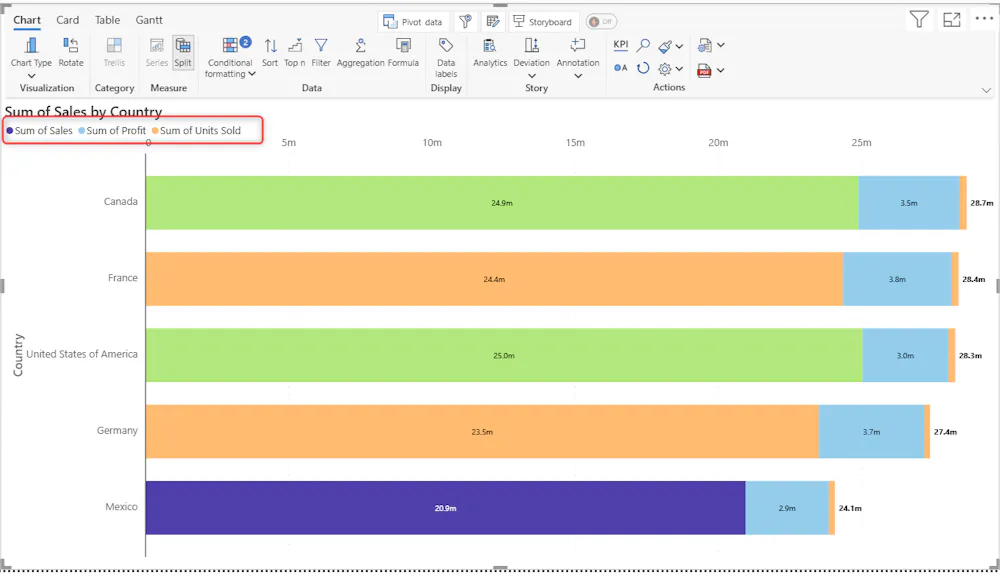Switch to the Gantt tab
This screenshot has width=1000, height=577.
pyautogui.click(x=149, y=20)
